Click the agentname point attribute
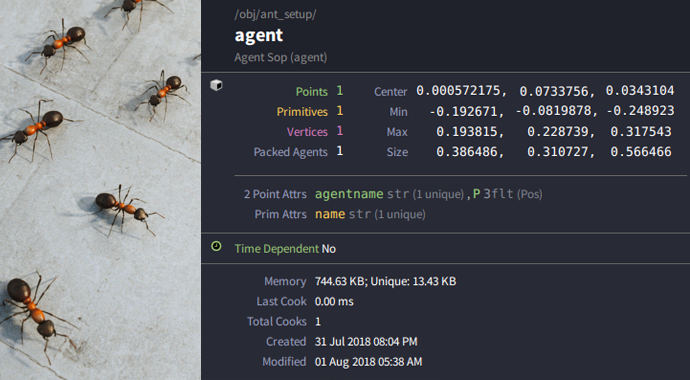Screen dimensions: 690x380 pos(349,194)
